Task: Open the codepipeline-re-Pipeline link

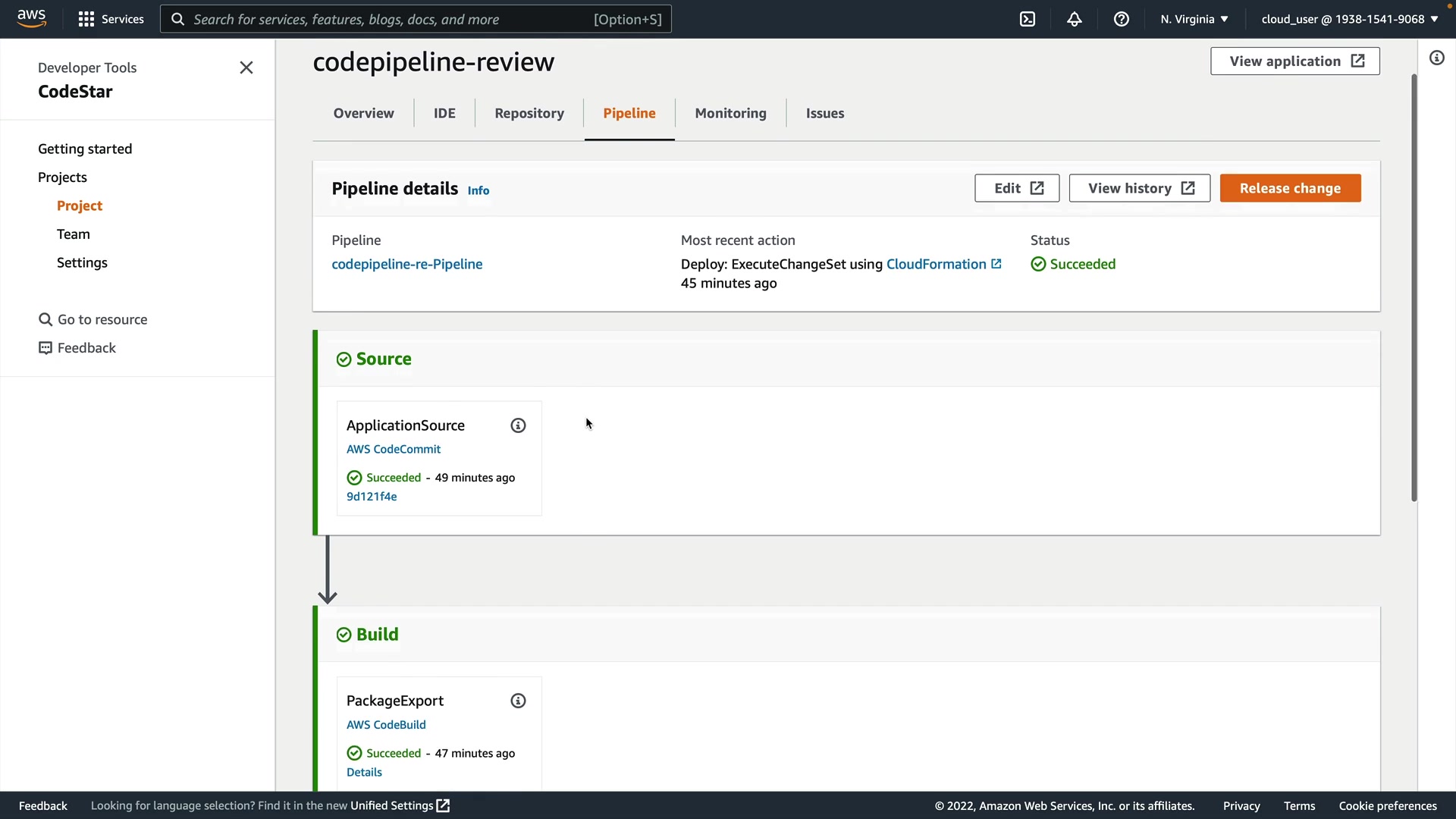Action: point(406,264)
